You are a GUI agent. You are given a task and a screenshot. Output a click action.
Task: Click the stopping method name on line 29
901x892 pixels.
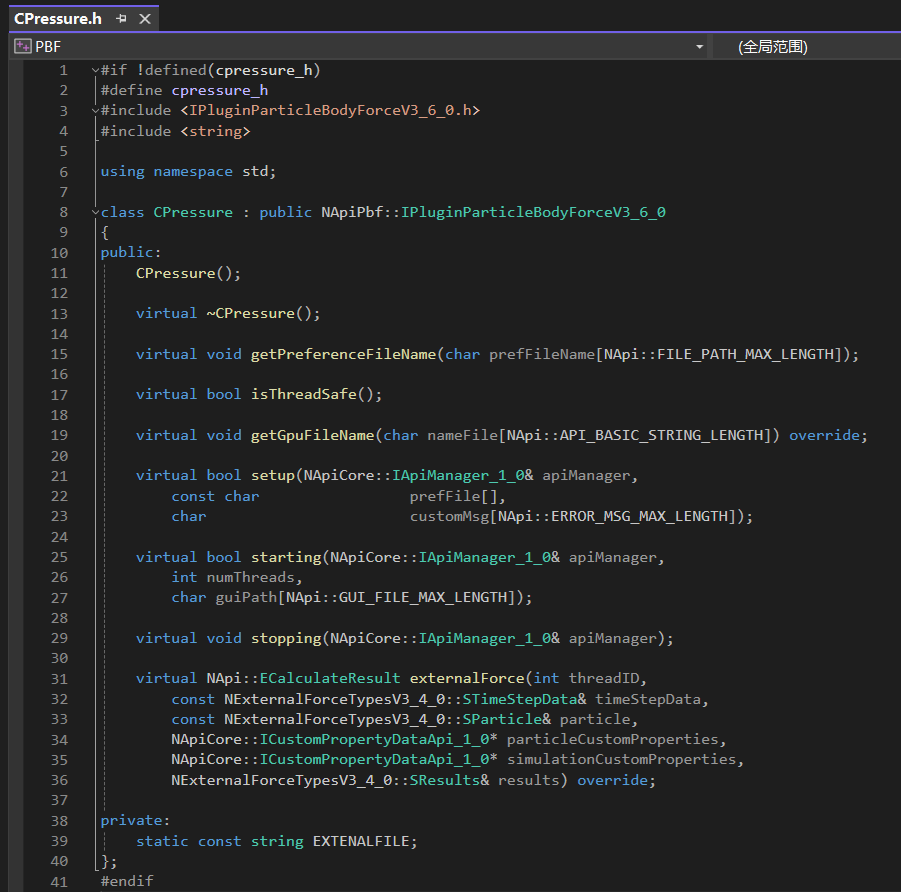pos(285,638)
